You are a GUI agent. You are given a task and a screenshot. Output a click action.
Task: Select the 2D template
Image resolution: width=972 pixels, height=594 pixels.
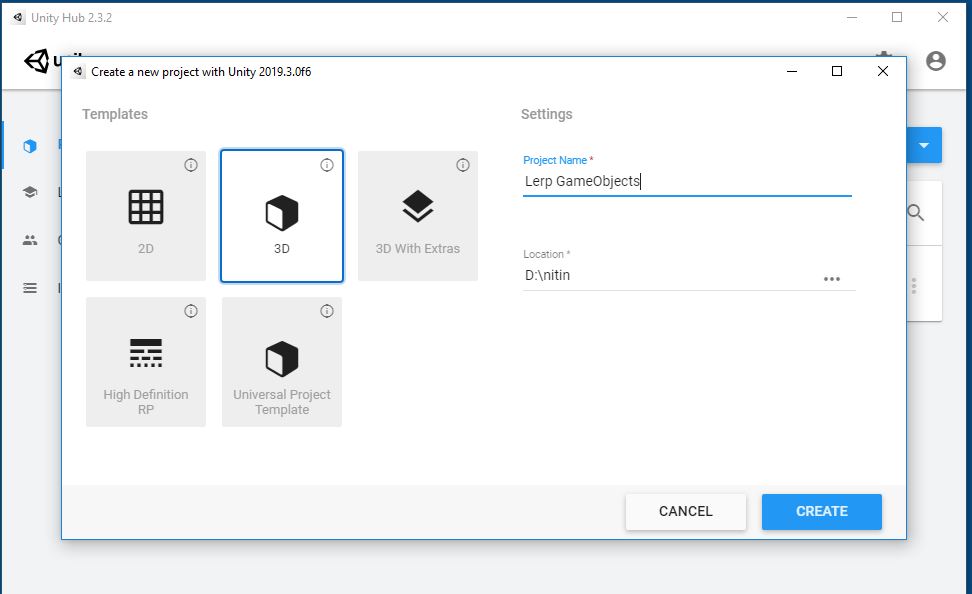coord(146,216)
